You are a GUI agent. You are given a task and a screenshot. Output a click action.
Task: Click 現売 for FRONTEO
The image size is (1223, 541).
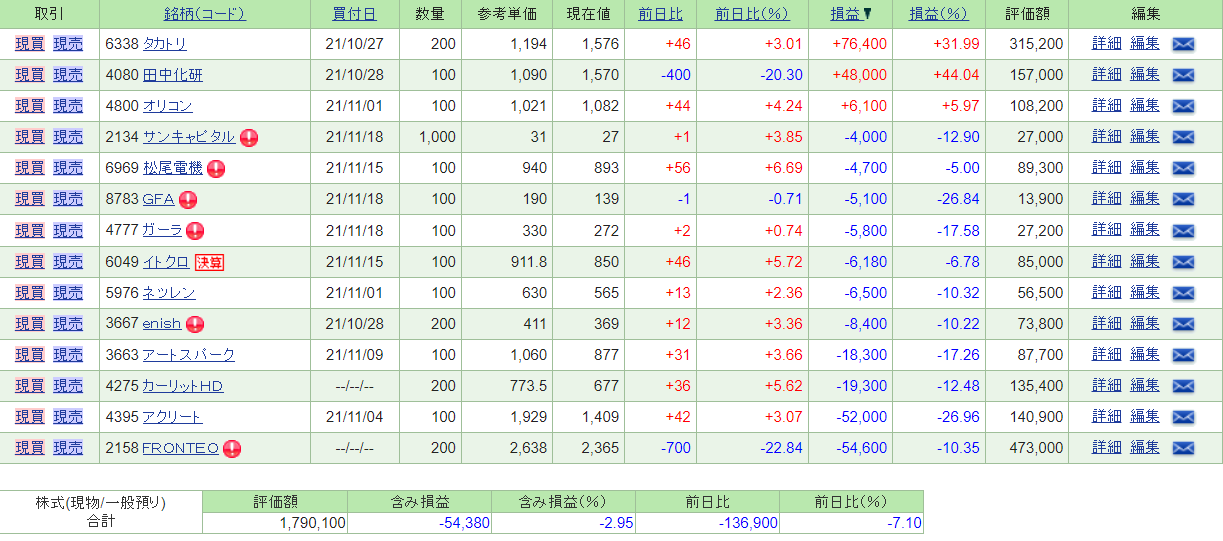68,448
